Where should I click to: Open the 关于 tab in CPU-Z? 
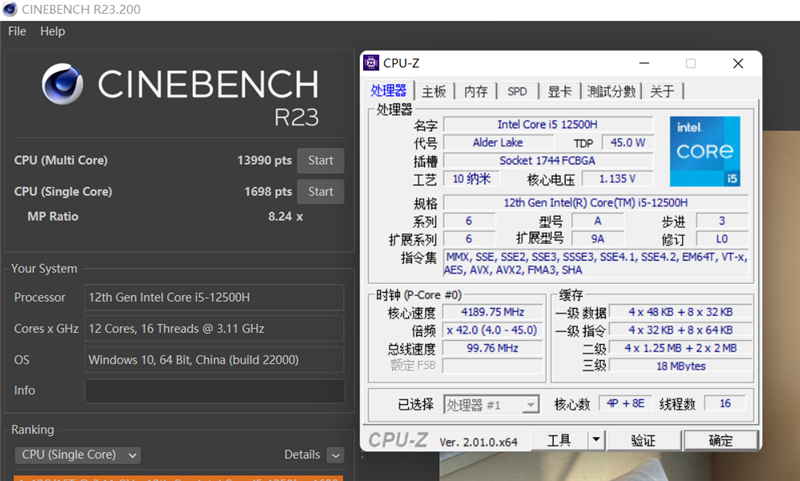coord(662,91)
